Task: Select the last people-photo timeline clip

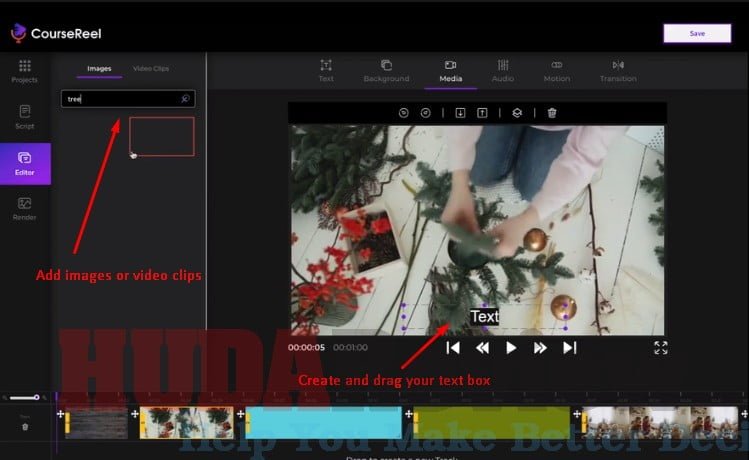Action: click(x=660, y=423)
